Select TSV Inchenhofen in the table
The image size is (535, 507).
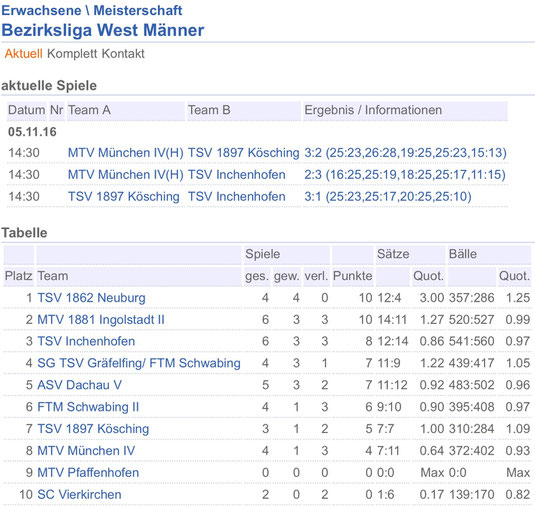click(86, 341)
